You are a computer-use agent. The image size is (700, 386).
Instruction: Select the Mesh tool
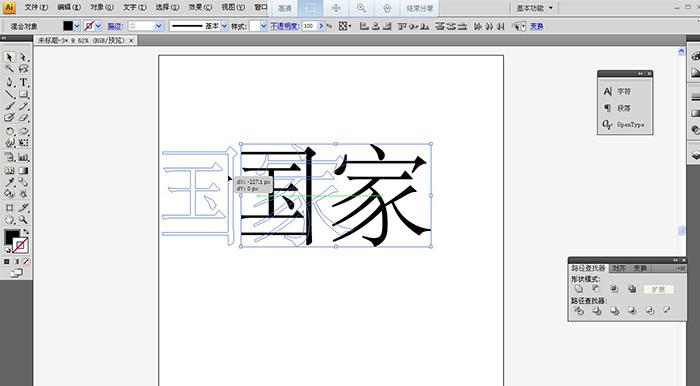(x=9, y=170)
